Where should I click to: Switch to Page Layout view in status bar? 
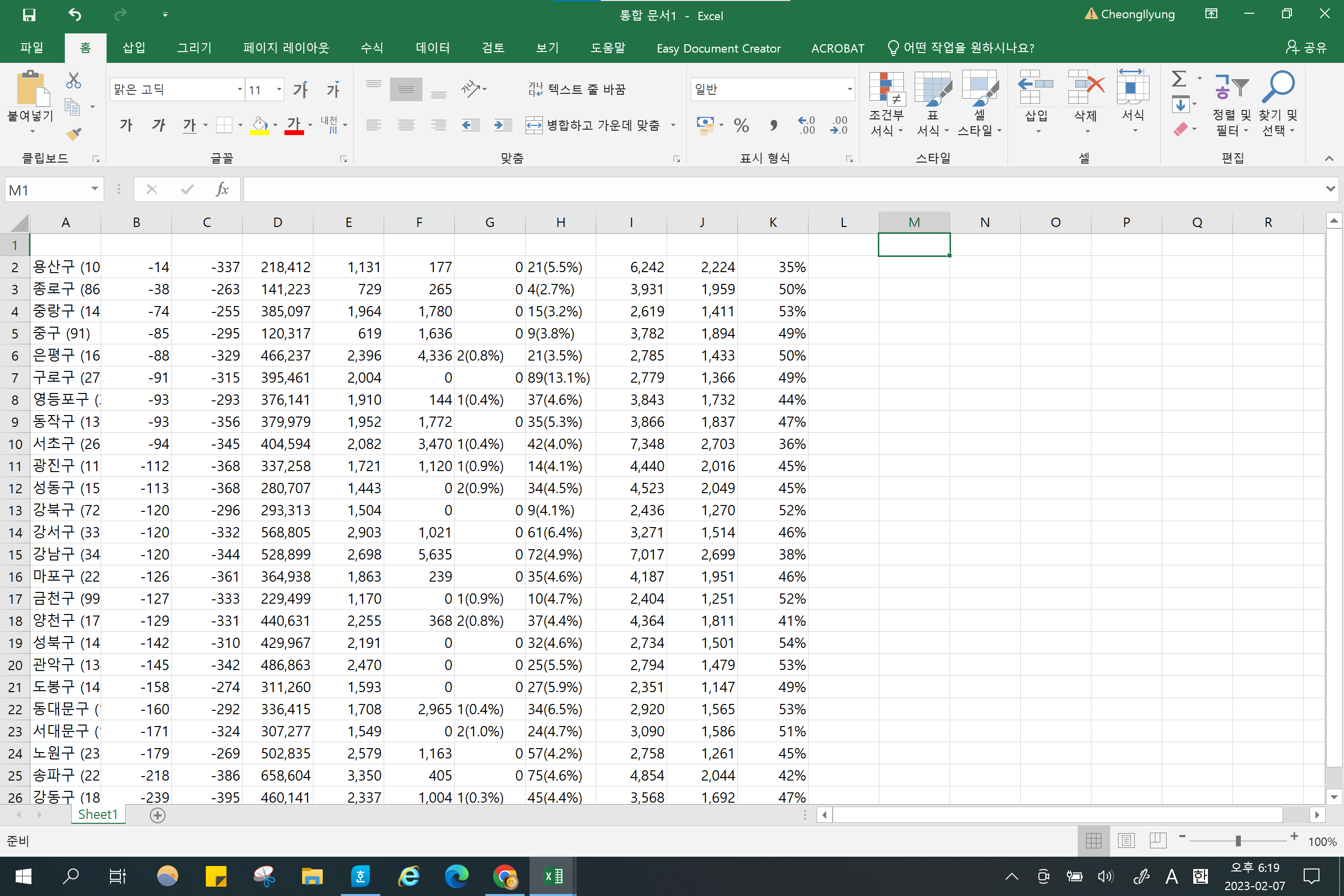point(1126,840)
